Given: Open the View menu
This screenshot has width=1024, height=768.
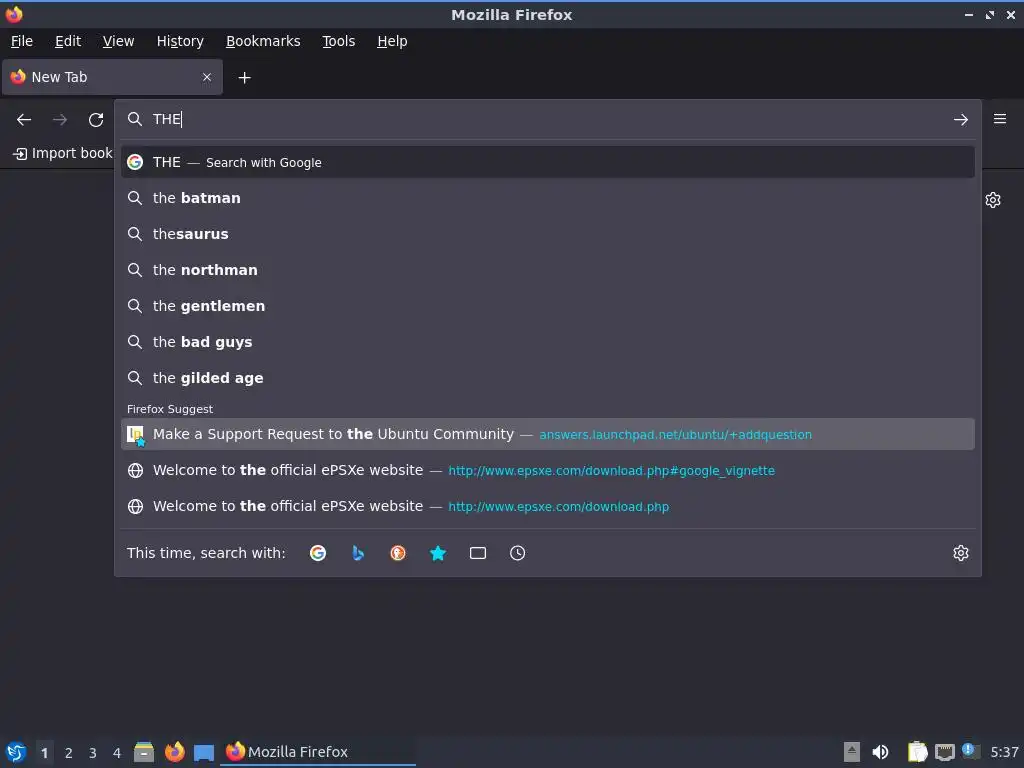Looking at the screenshot, I should pyautogui.click(x=118, y=41).
